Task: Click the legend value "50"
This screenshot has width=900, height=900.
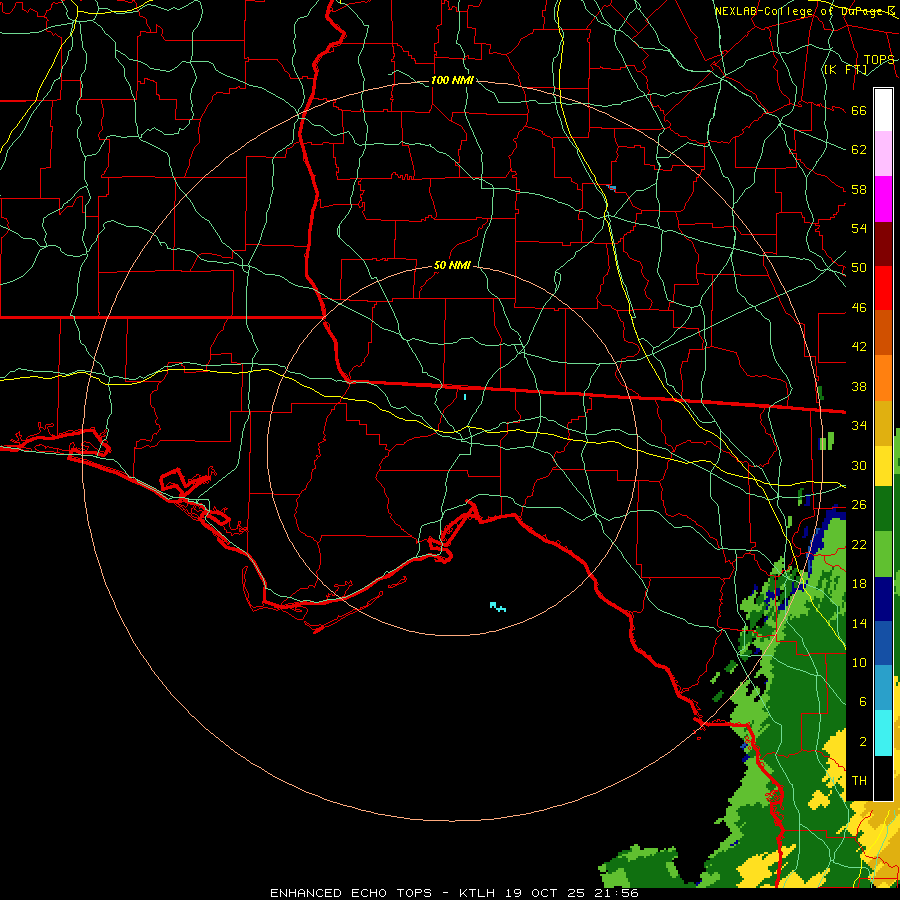Action: tap(859, 268)
